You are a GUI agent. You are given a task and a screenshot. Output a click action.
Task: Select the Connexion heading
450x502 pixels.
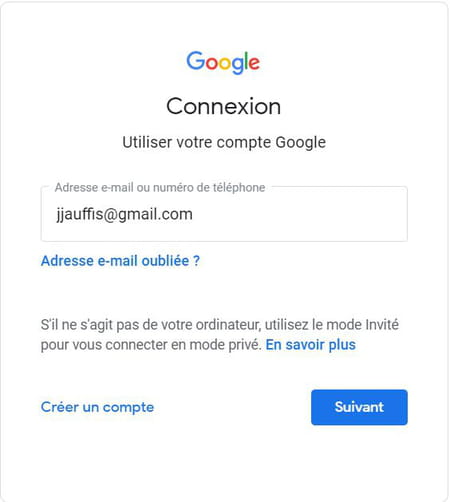(x=224, y=106)
